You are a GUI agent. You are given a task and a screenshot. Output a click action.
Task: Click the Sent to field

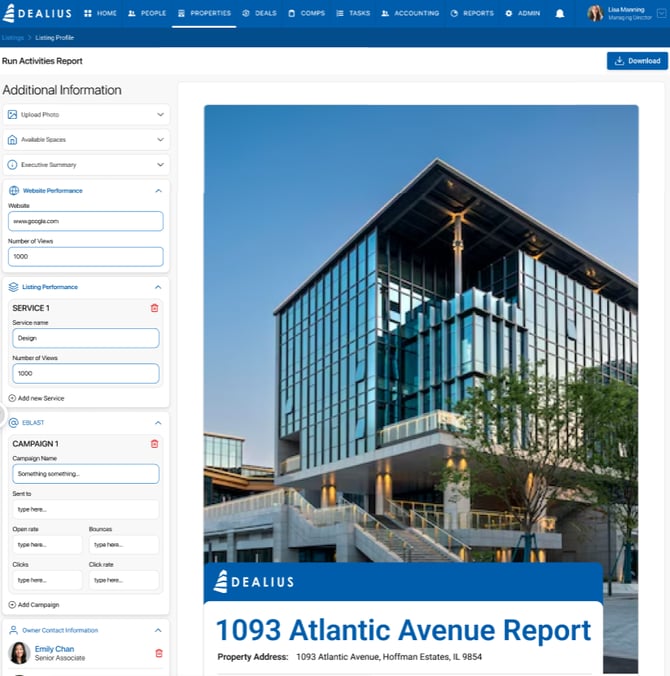[86, 509]
